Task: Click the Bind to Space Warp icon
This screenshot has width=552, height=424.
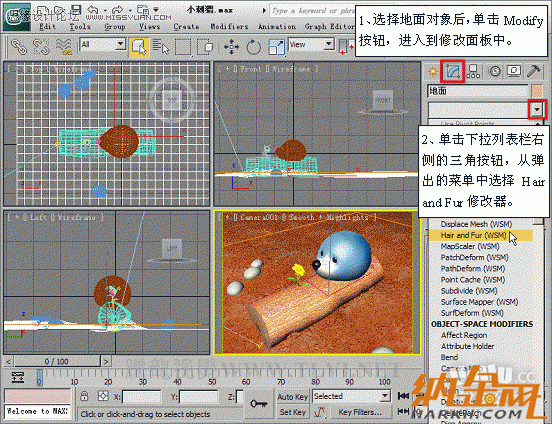Action: (x=64, y=47)
